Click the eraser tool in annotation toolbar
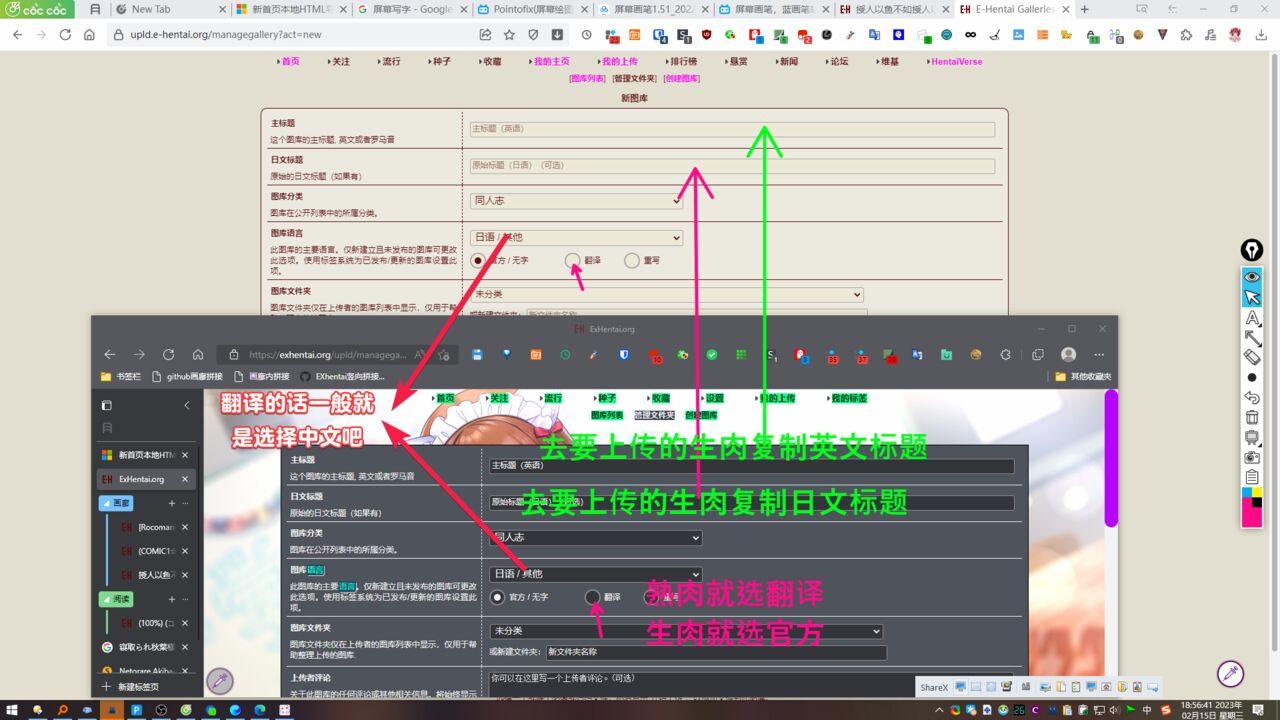1280x720 pixels. (1252, 357)
